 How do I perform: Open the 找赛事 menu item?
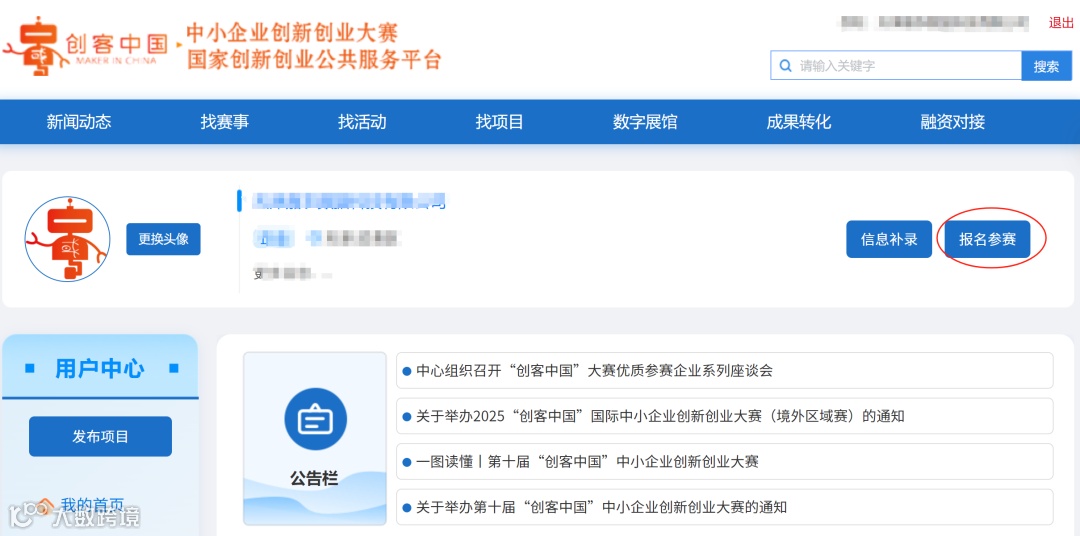(225, 122)
